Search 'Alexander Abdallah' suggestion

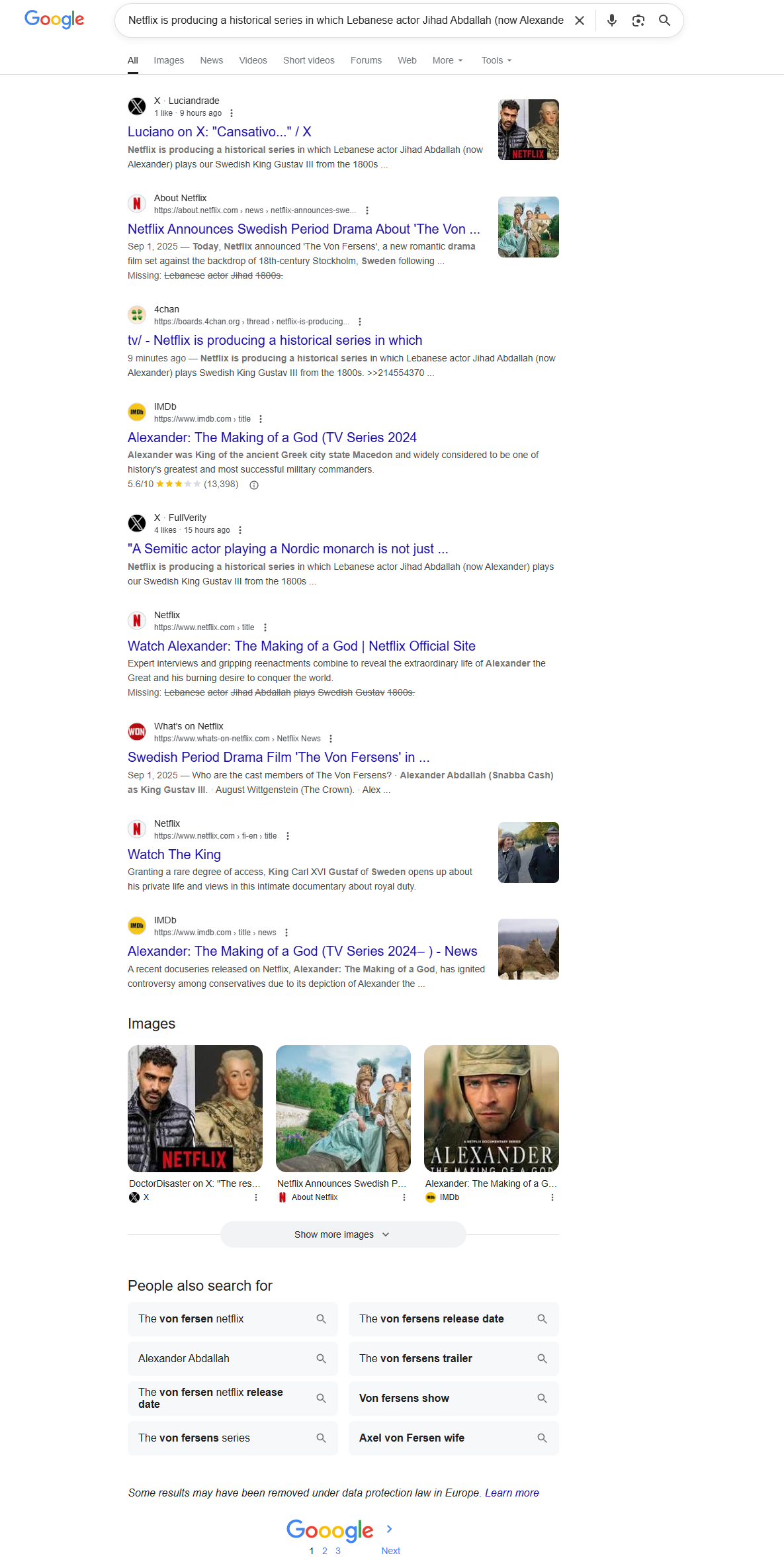[233, 1359]
